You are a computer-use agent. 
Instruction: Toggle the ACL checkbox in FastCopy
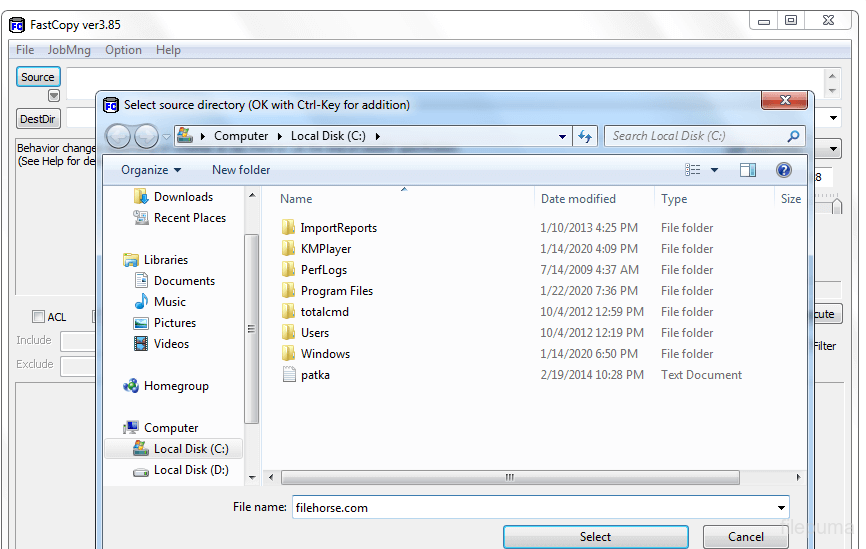pyautogui.click(x=38, y=316)
